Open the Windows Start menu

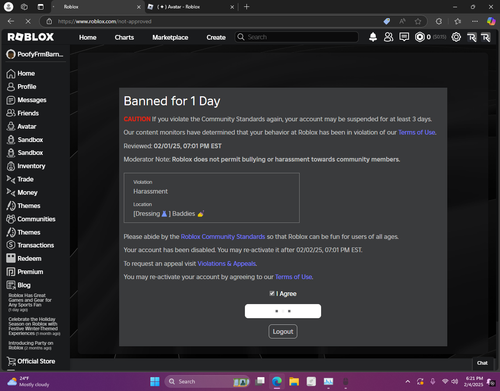click(x=155, y=381)
